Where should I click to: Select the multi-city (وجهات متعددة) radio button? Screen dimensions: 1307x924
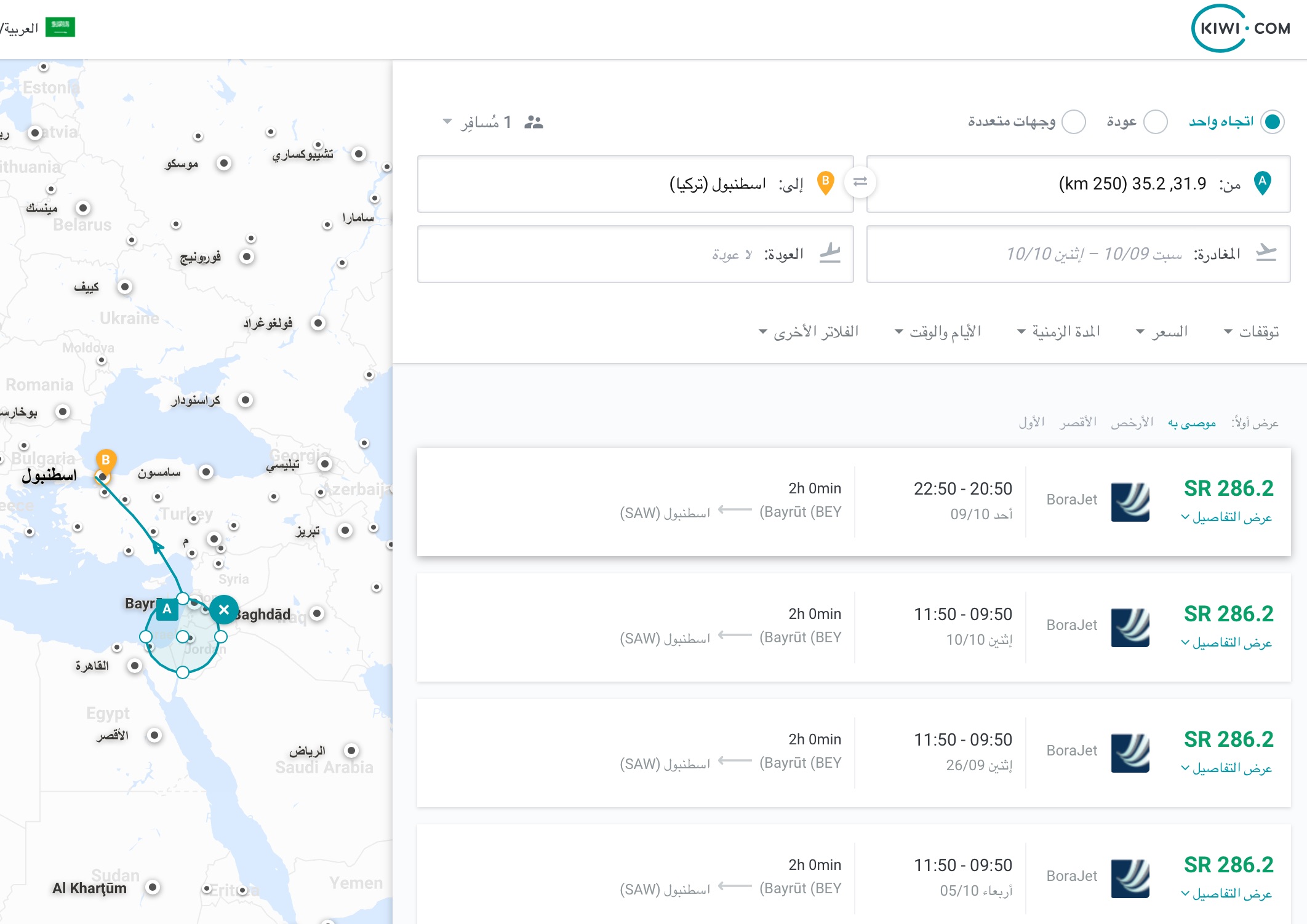1074,122
